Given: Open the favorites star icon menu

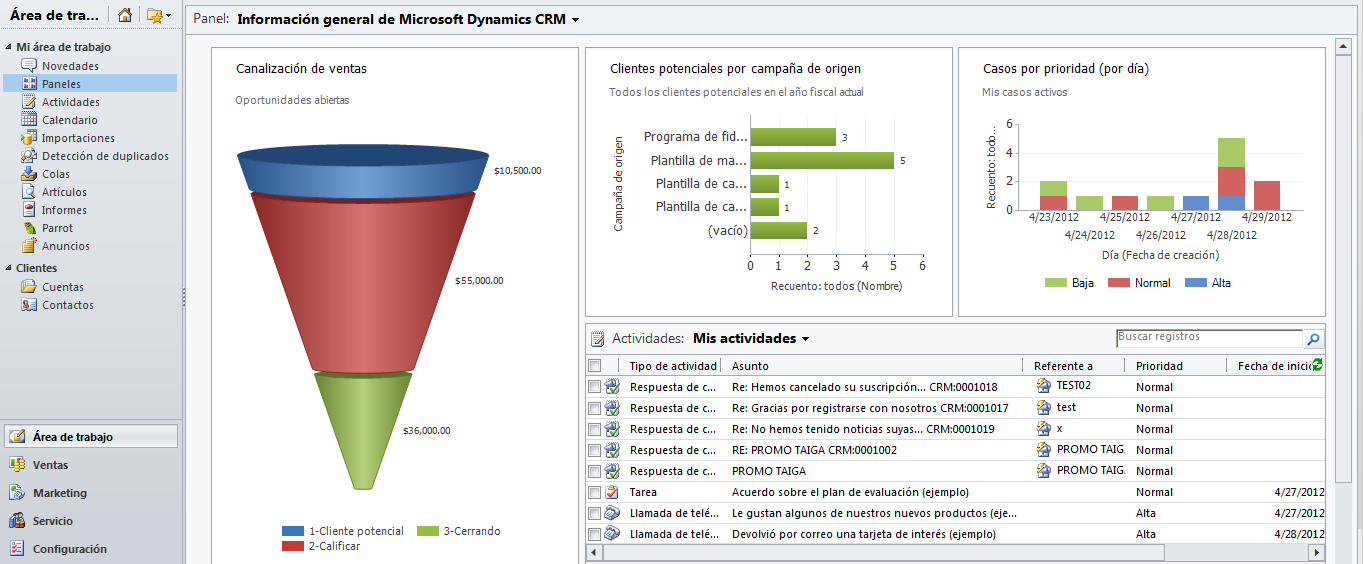Looking at the screenshot, I should pyautogui.click(x=158, y=16).
